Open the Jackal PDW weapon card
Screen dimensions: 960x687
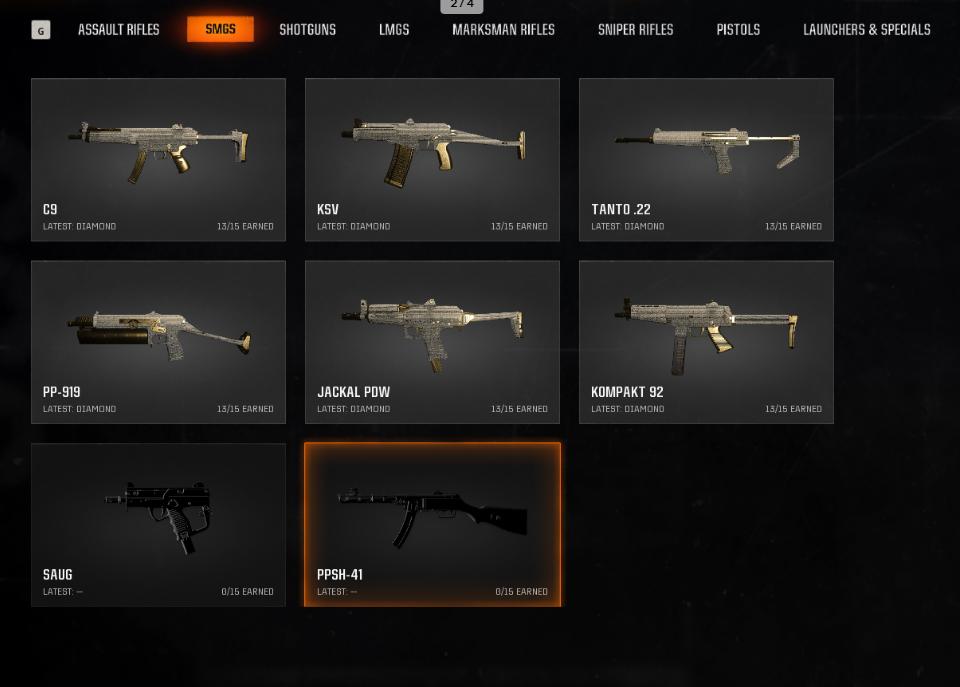click(x=432, y=342)
